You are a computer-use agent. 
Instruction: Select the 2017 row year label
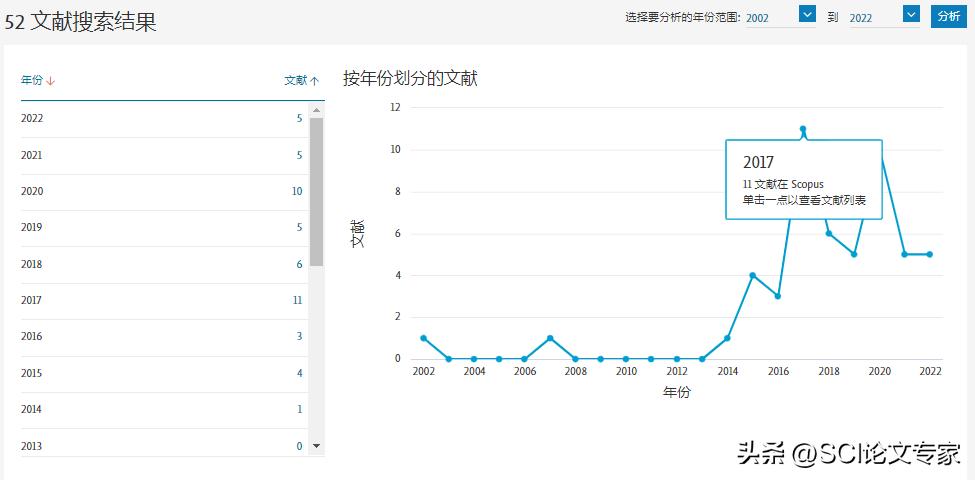coord(32,300)
